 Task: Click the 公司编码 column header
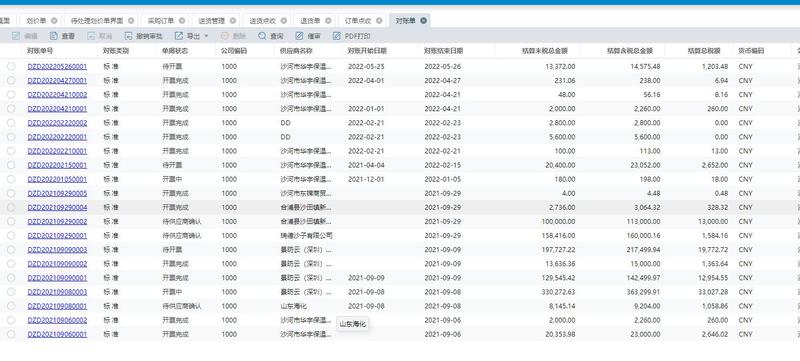tap(234, 51)
